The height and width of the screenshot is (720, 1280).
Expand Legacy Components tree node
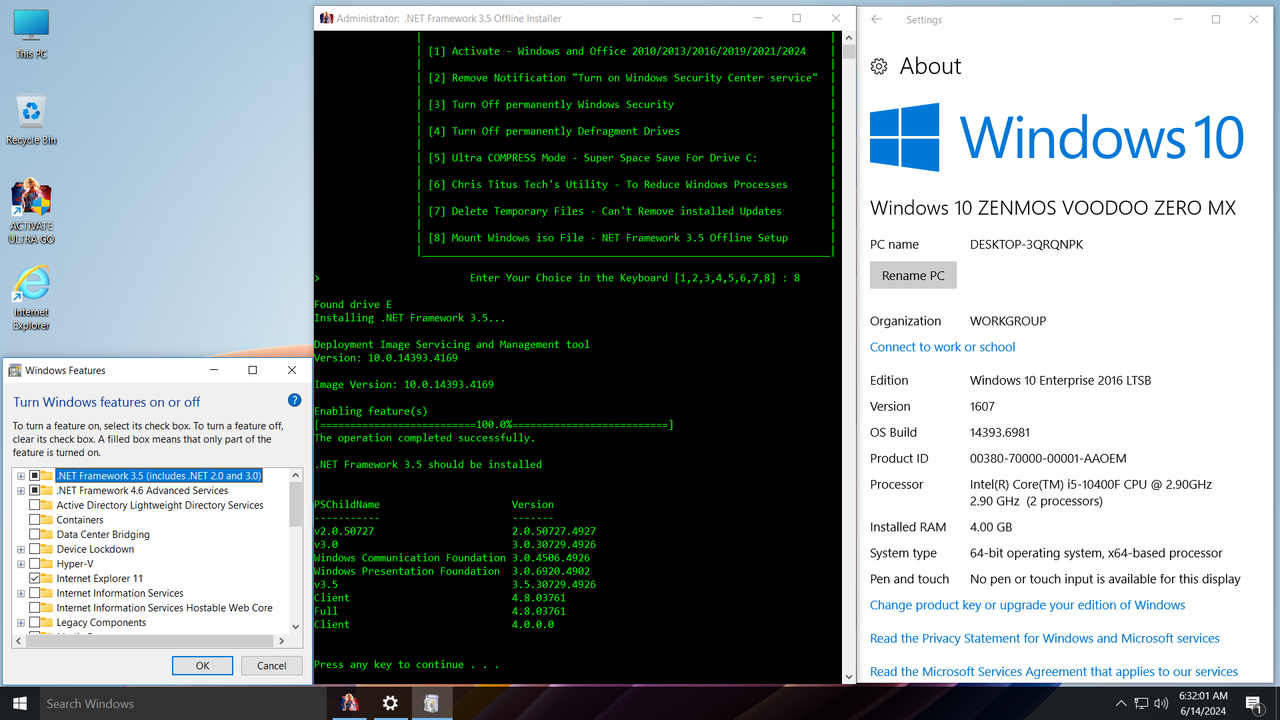[x=21, y=622]
